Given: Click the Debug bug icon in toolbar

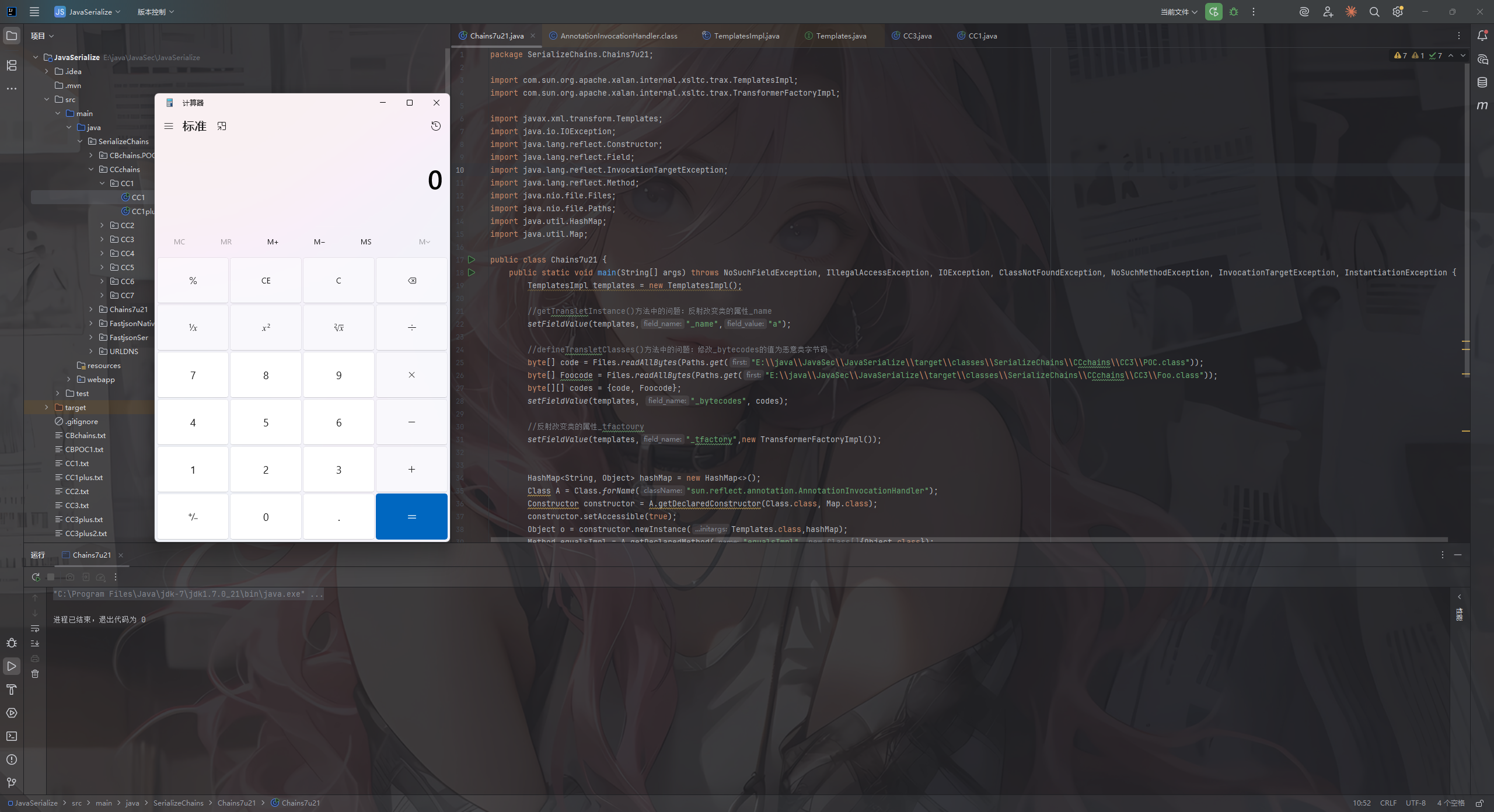Looking at the screenshot, I should coord(1234,12).
